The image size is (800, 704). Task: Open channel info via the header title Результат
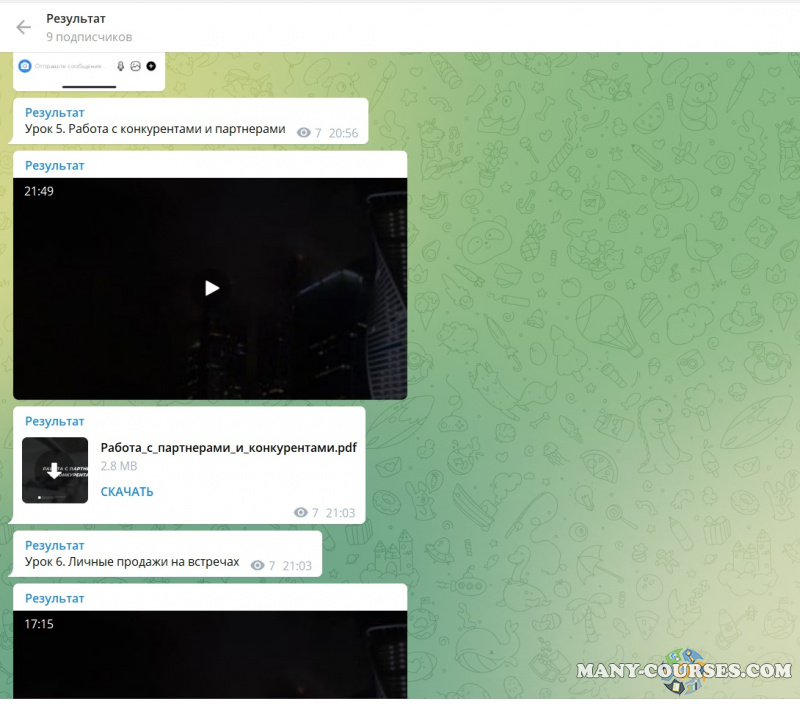[76, 19]
